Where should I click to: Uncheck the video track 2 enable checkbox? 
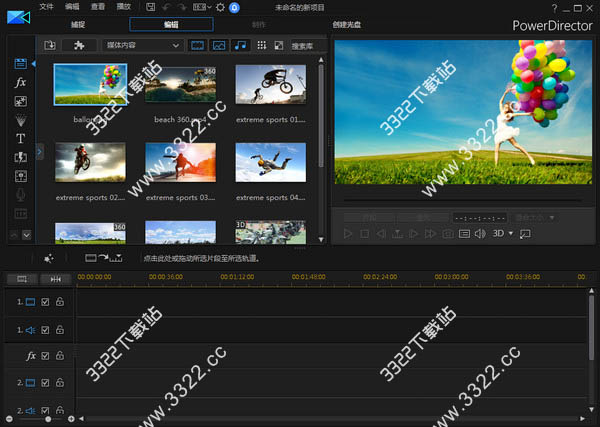45,383
